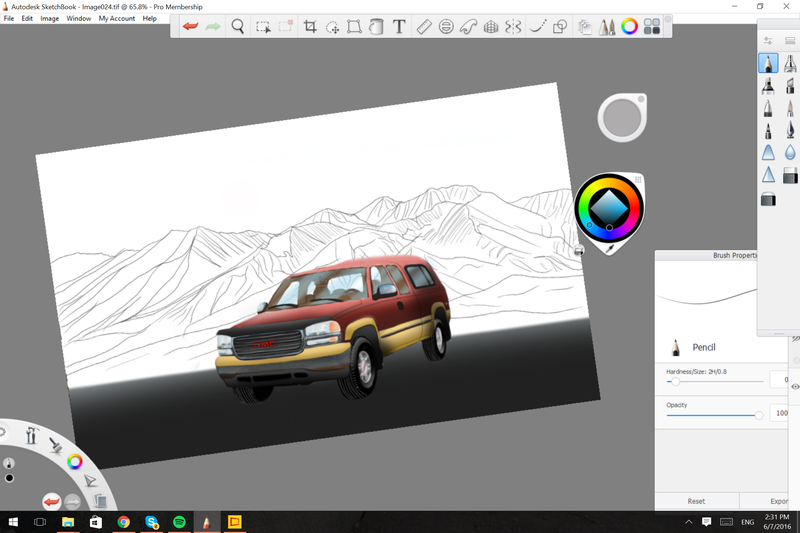Screen dimensions: 800x533
Task: Activate the French Curve tool
Action: (x=468, y=26)
